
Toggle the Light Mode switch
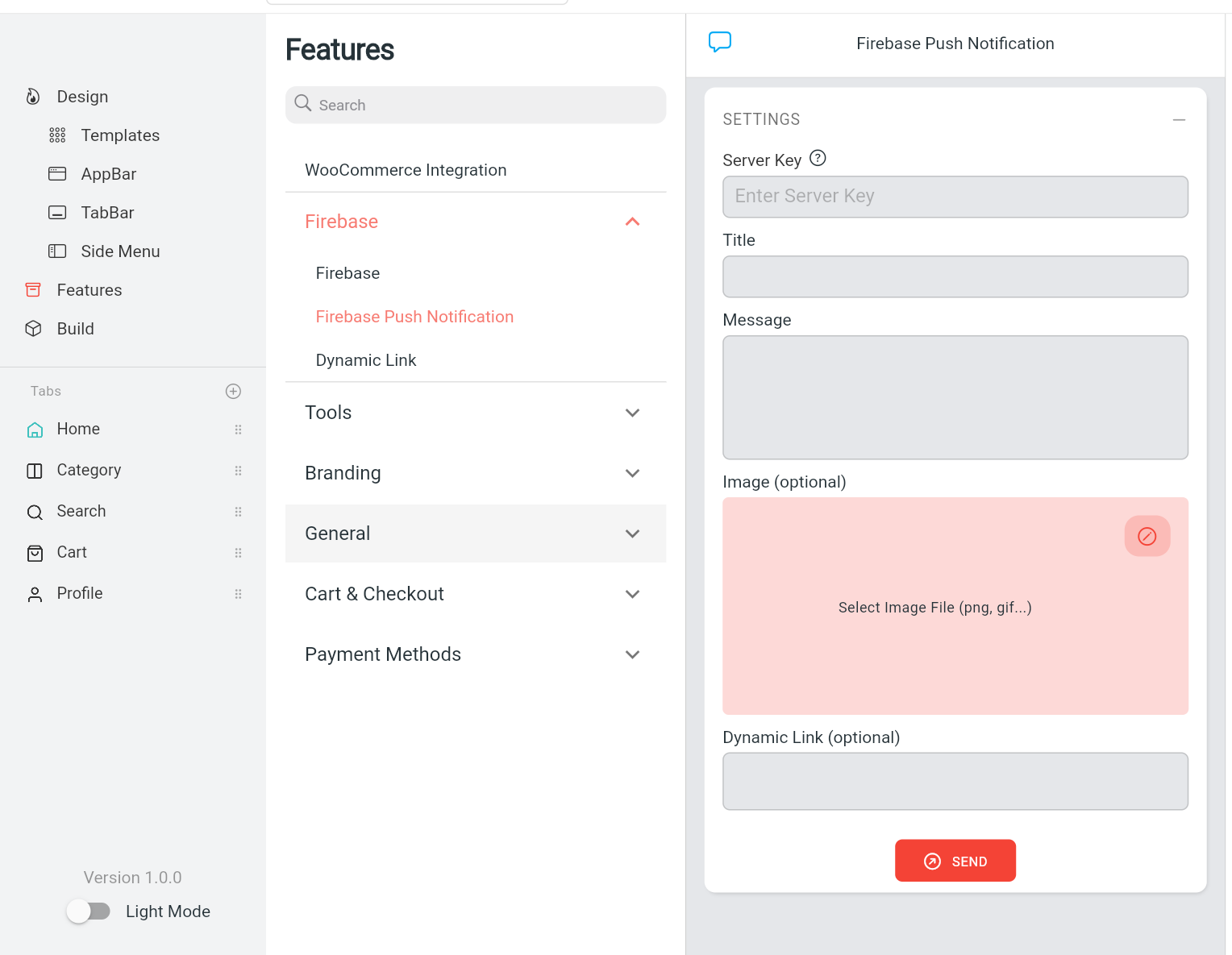(89, 911)
